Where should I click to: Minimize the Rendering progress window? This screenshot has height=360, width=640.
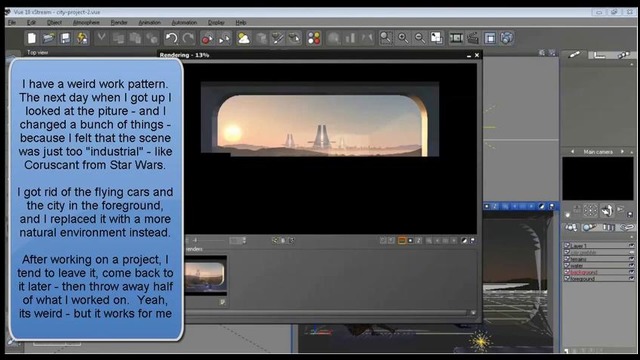pos(469,56)
